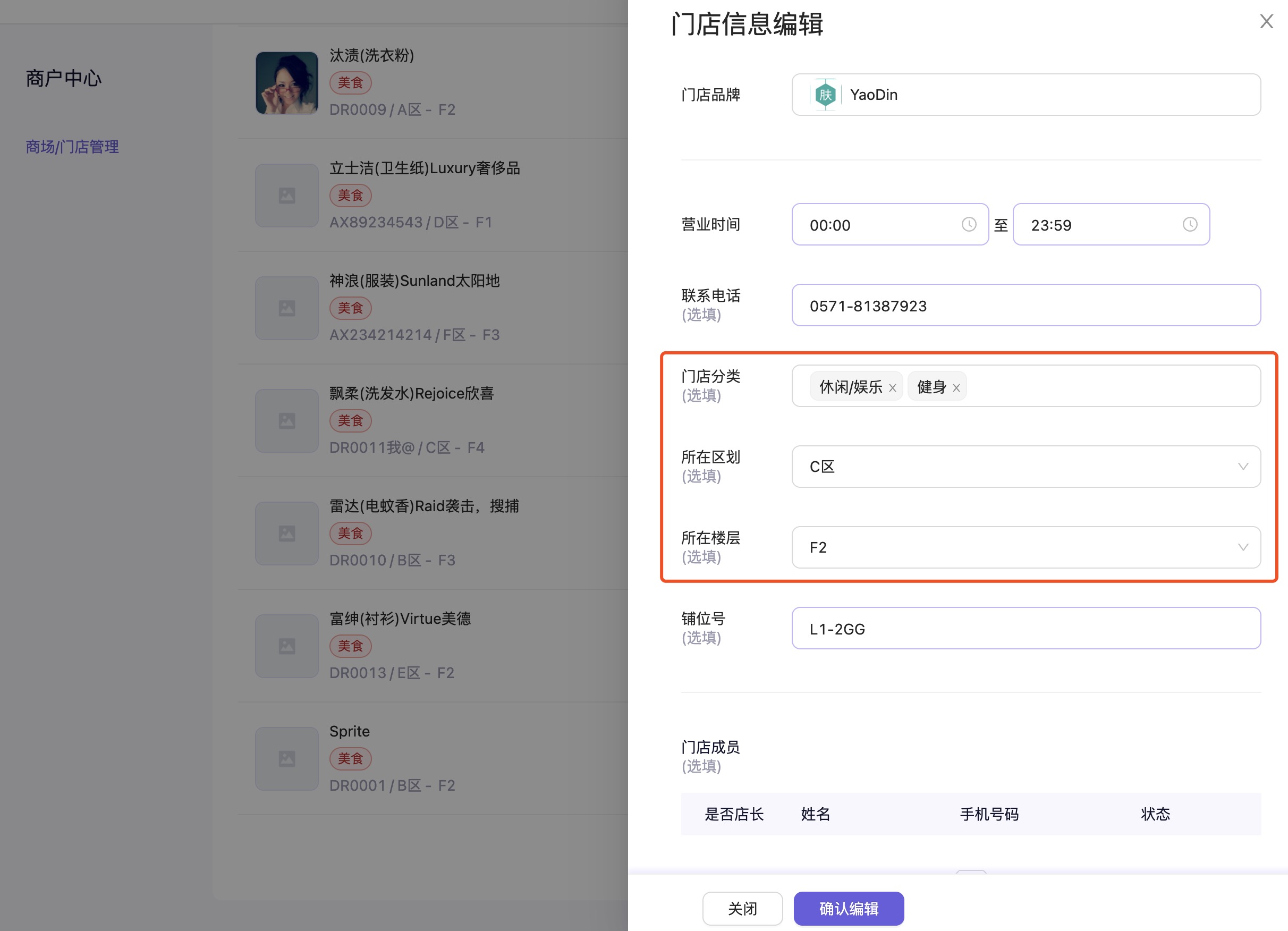
Task: Click the clock icon in the end time field
Action: 1190,224
